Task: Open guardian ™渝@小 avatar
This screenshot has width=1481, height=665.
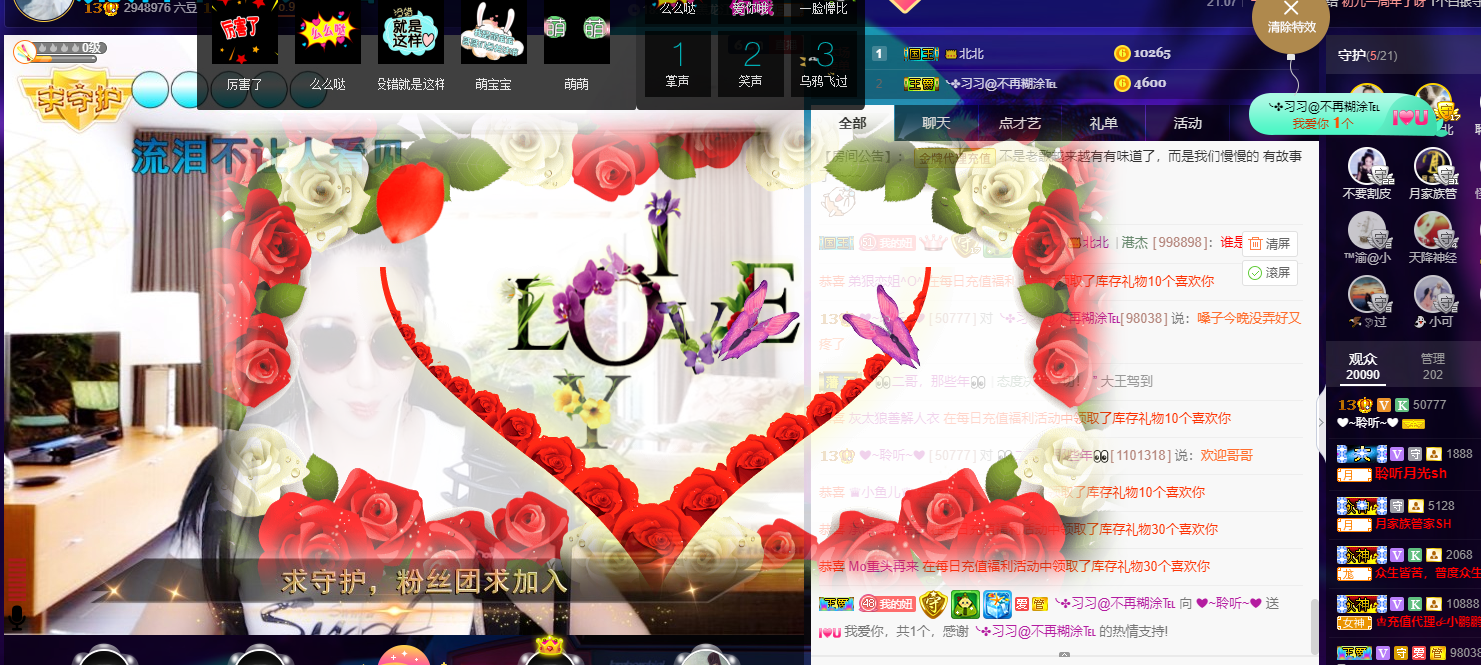Action: pyautogui.click(x=1367, y=231)
